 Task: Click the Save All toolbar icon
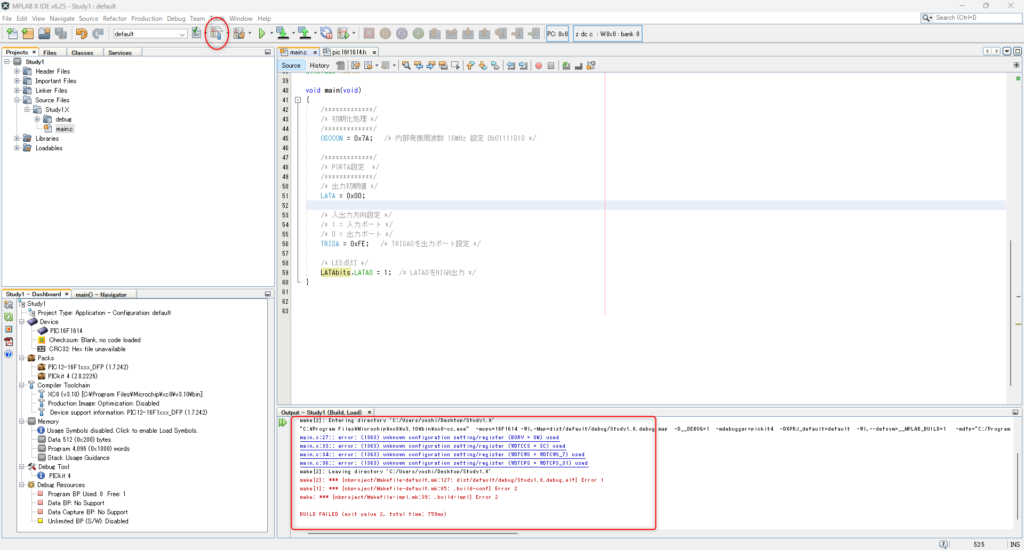pos(62,34)
